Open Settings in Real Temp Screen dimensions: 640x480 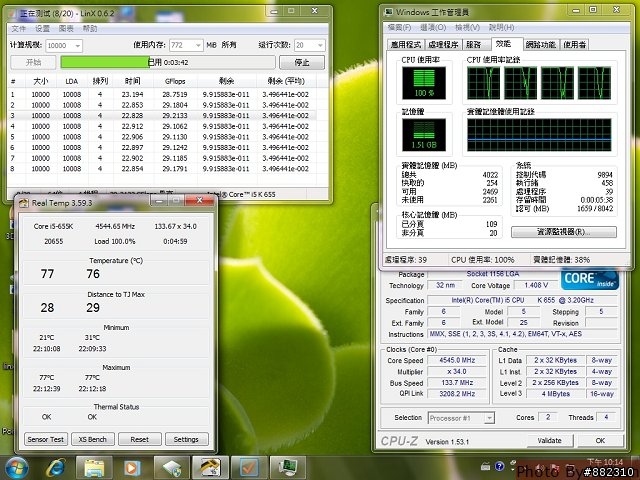(x=186, y=440)
